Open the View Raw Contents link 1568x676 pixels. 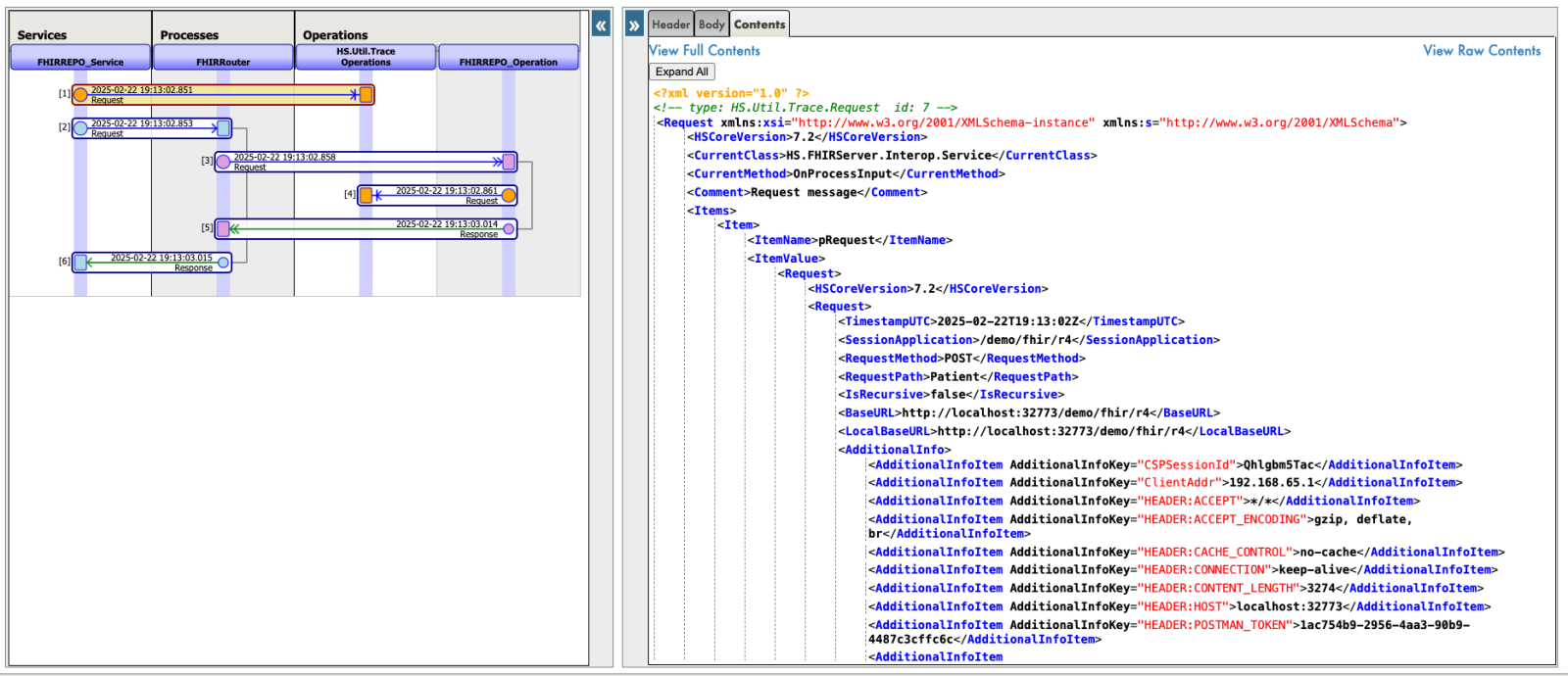1481,51
